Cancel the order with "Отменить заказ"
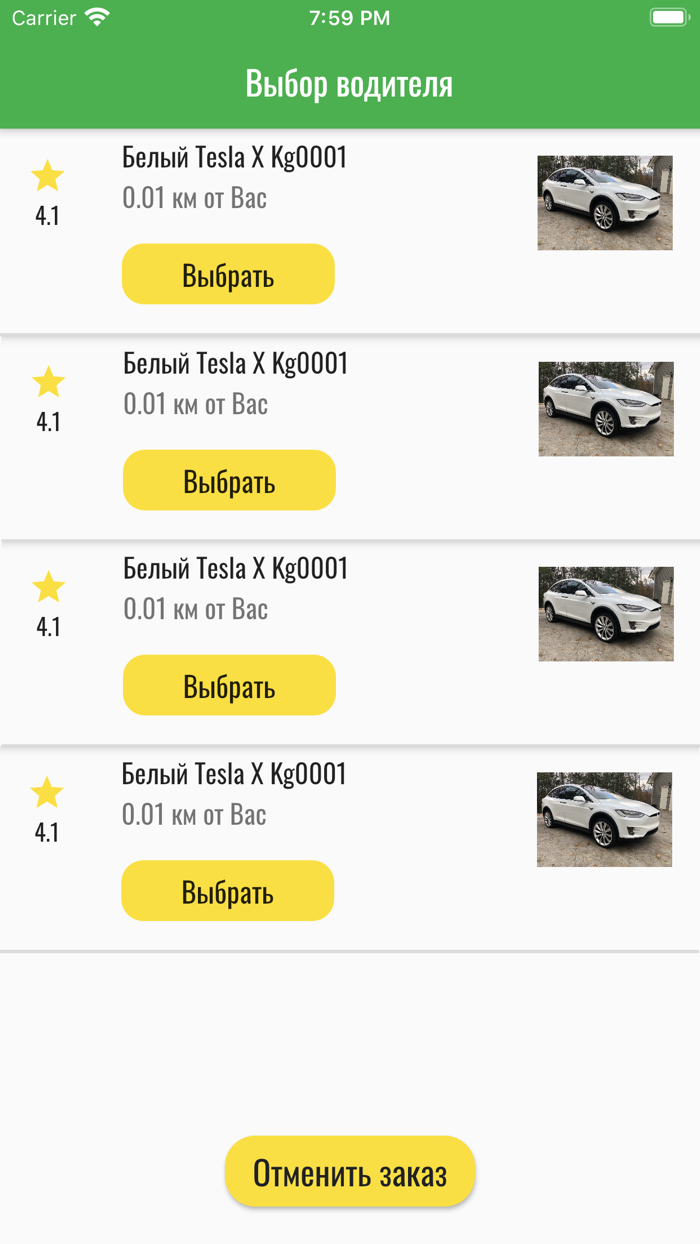This screenshot has width=700, height=1244. tap(350, 1172)
